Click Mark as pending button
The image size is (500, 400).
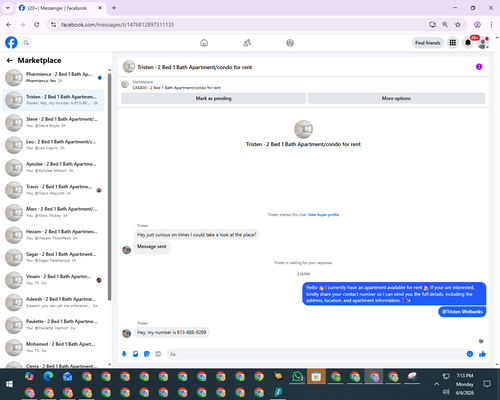pyautogui.click(x=213, y=98)
